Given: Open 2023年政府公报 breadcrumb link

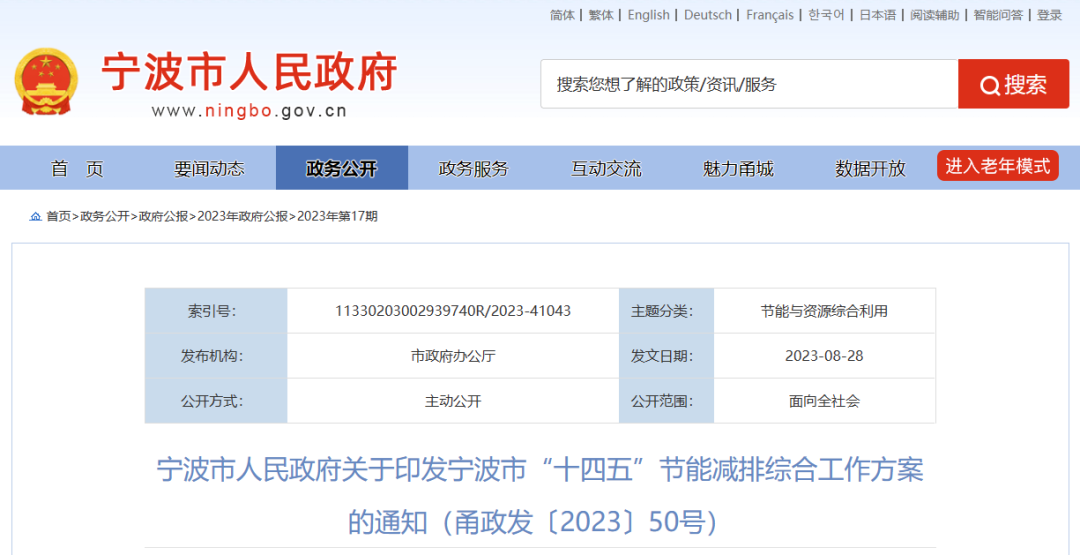Looking at the screenshot, I should click(x=242, y=217).
